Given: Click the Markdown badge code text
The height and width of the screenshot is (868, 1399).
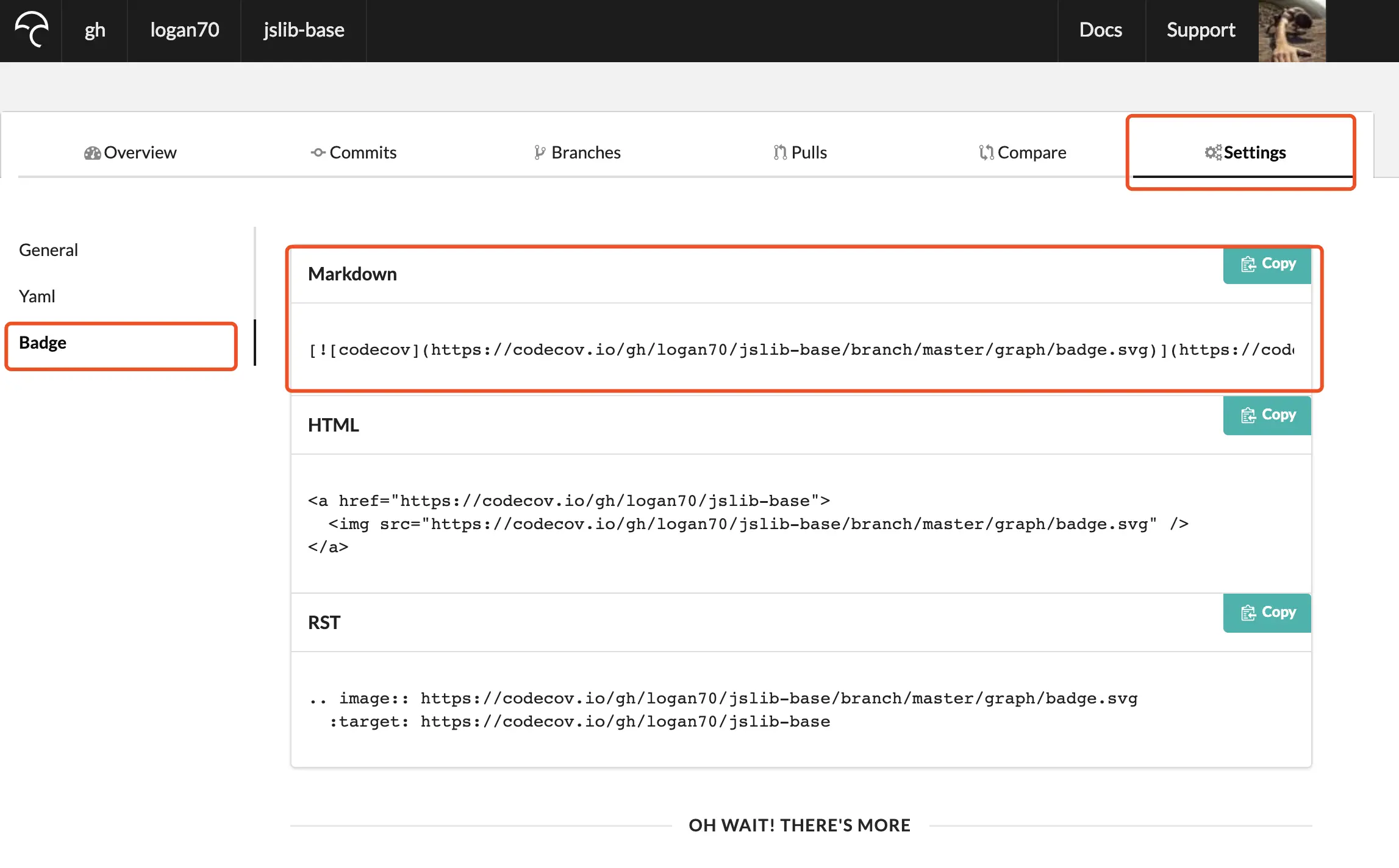Looking at the screenshot, I should [800, 350].
